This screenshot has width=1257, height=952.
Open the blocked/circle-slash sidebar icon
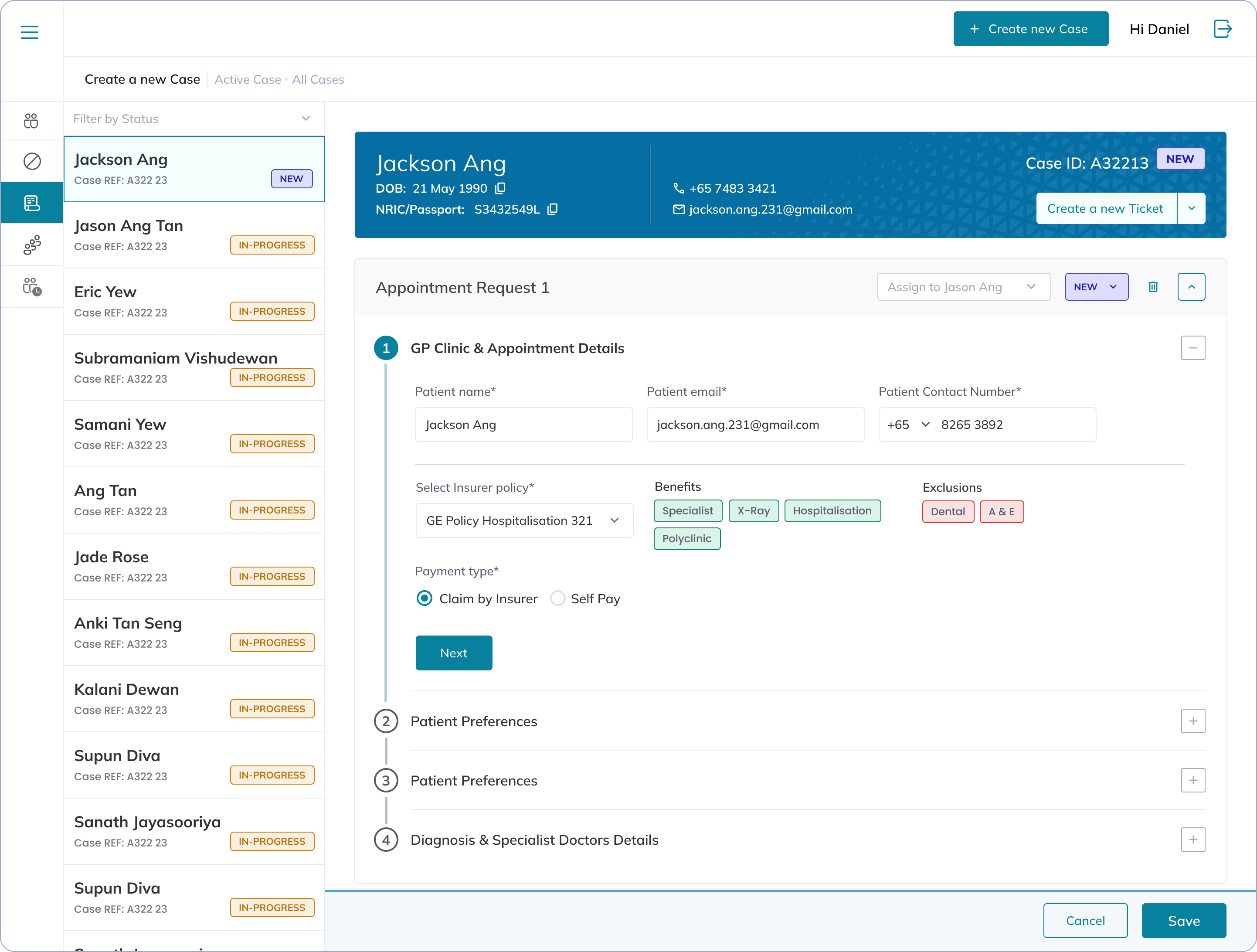[x=32, y=161]
